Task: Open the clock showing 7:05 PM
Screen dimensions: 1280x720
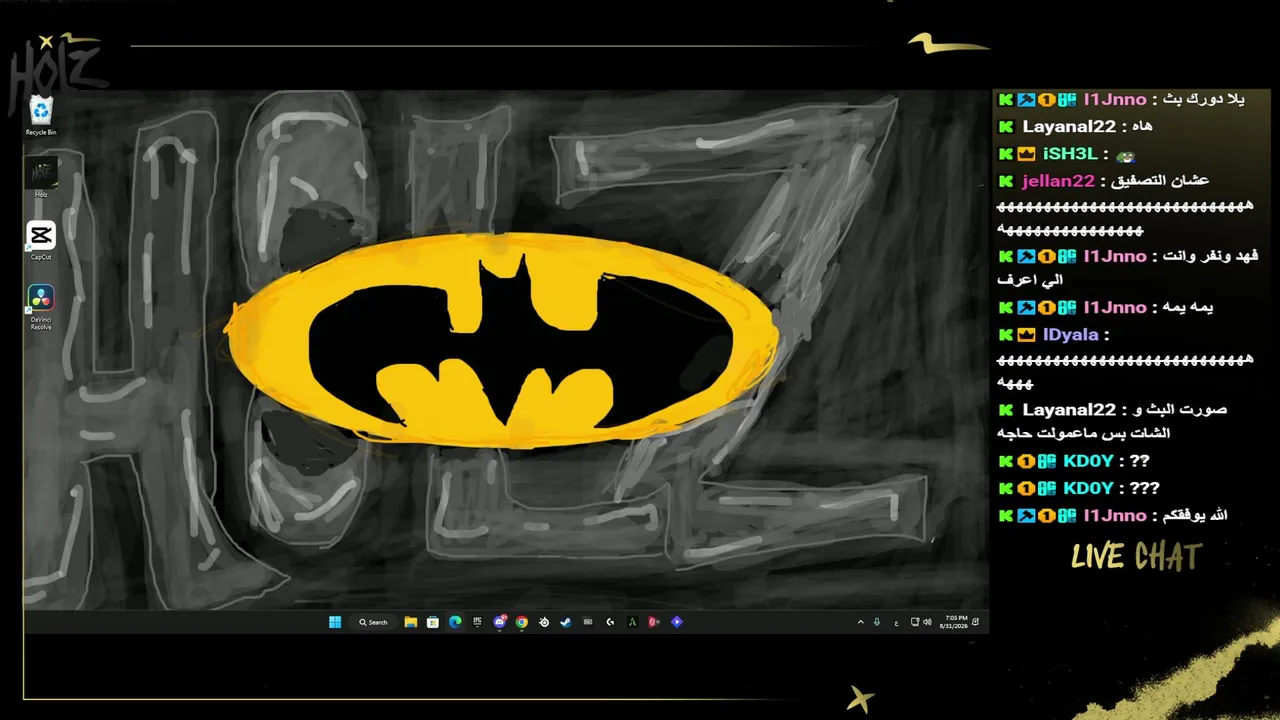Action: 954,622
